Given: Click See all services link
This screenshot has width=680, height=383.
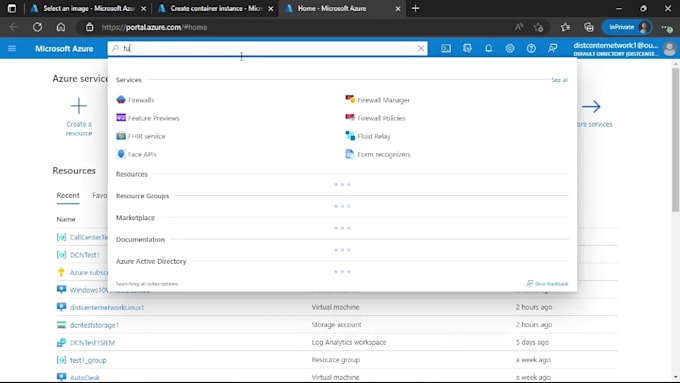Looking at the screenshot, I should 559,80.
